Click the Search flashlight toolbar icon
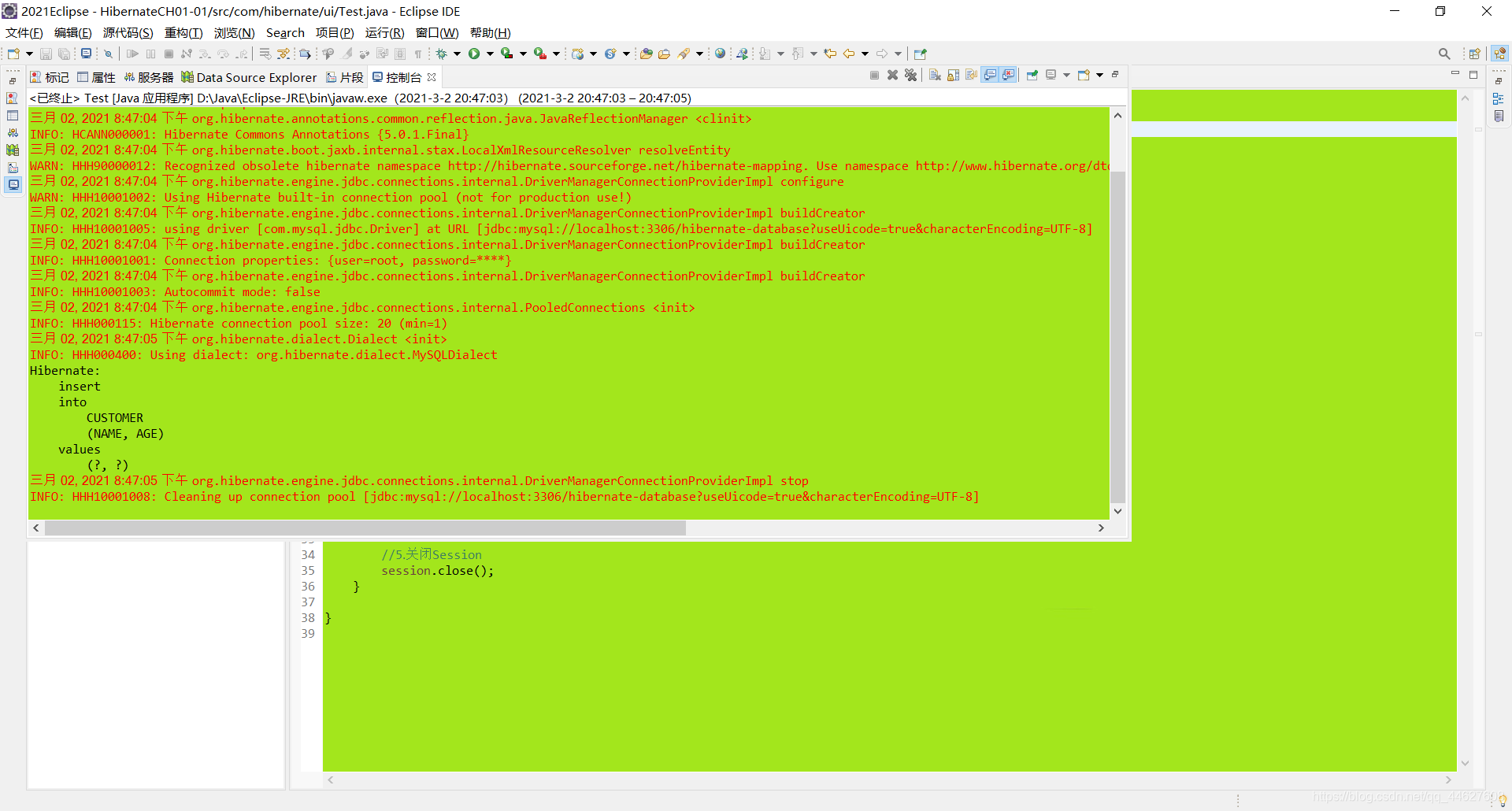 (684, 54)
